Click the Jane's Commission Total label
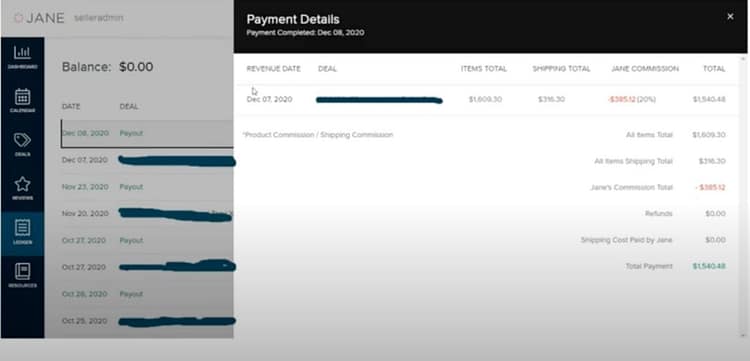750x361 pixels. tap(631, 187)
